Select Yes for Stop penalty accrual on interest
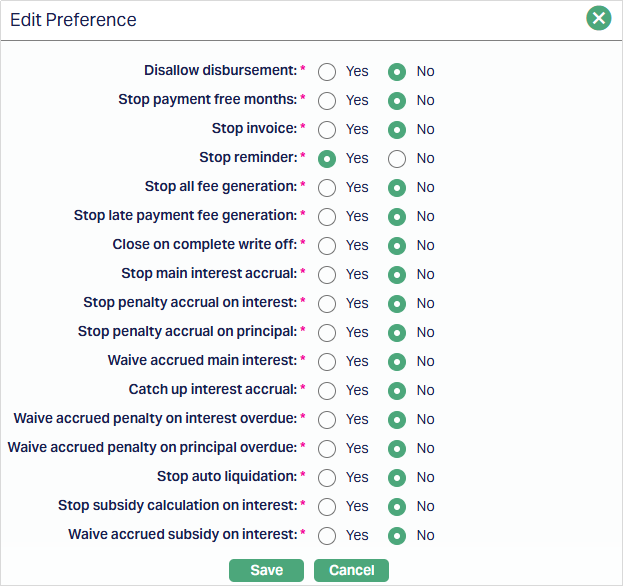The image size is (624, 587). click(327, 303)
